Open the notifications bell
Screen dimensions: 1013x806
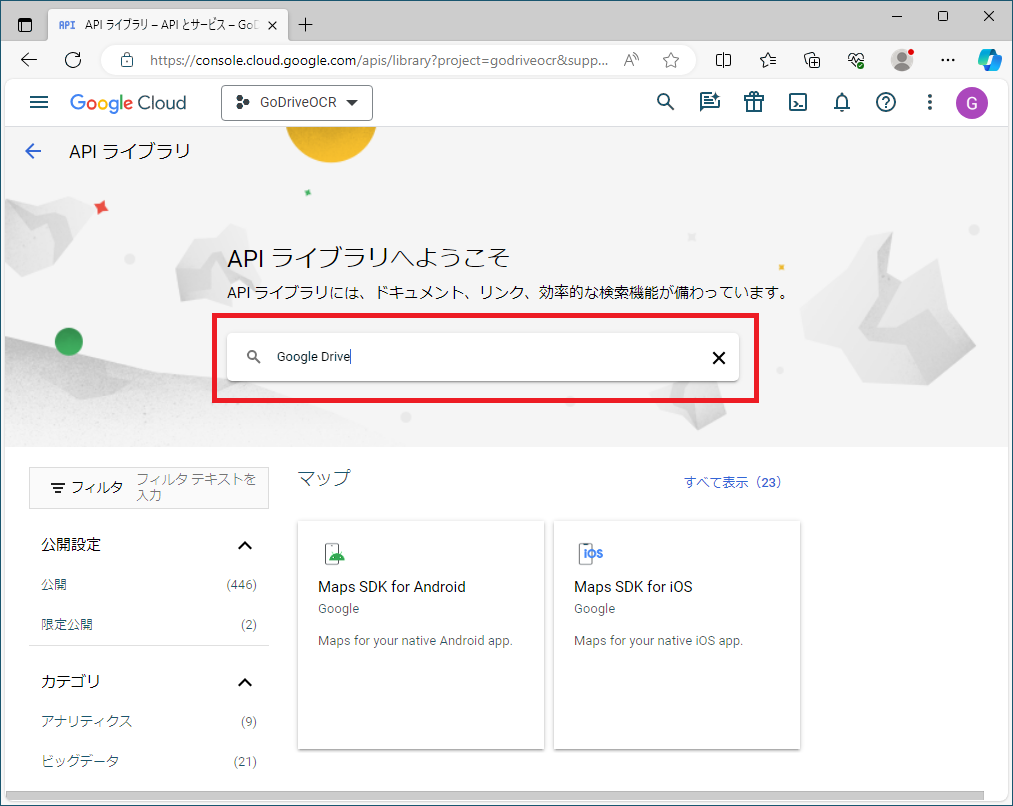(841, 102)
